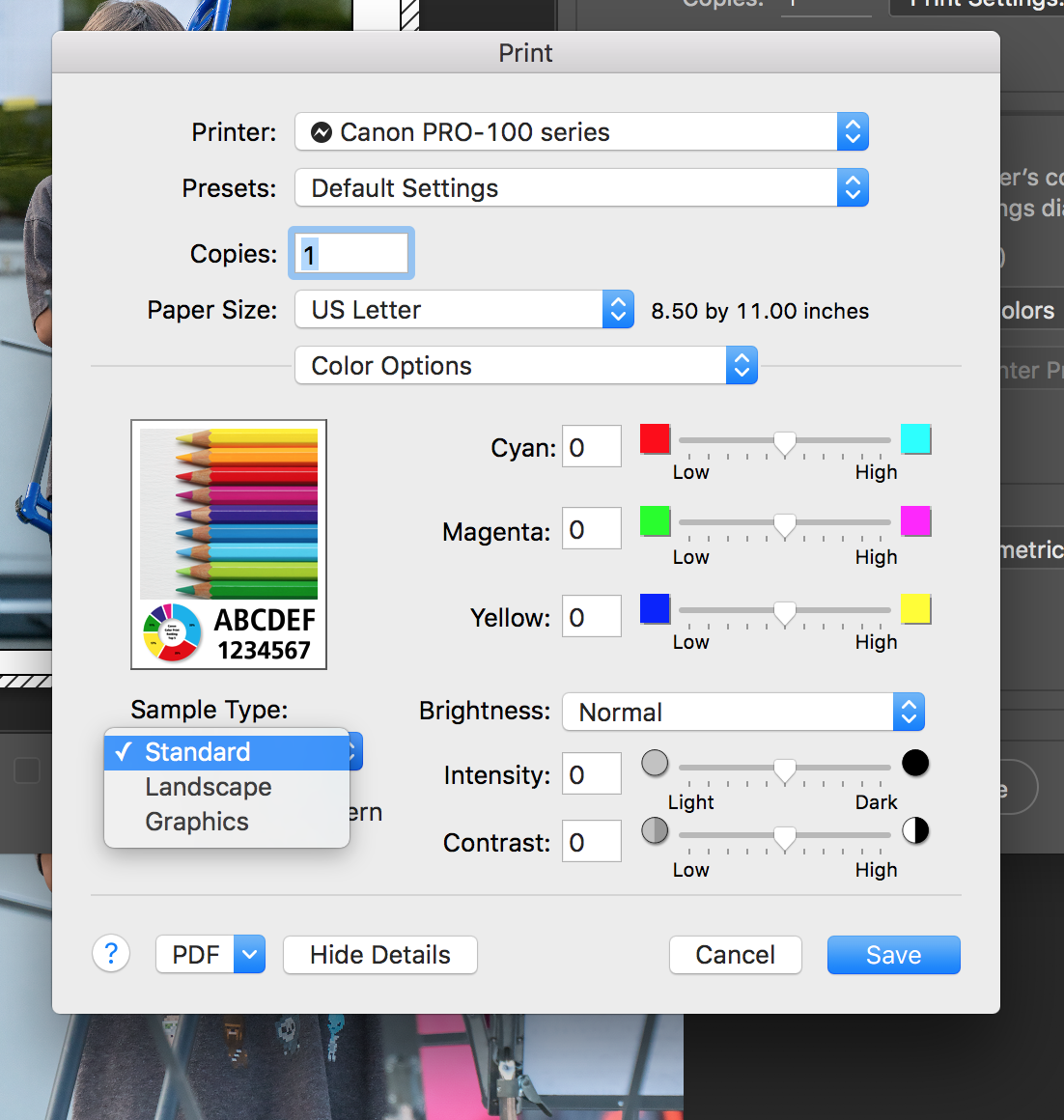The height and width of the screenshot is (1120, 1064).
Task: Click the Hide Details button
Action: pyautogui.click(x=379, y=954)
